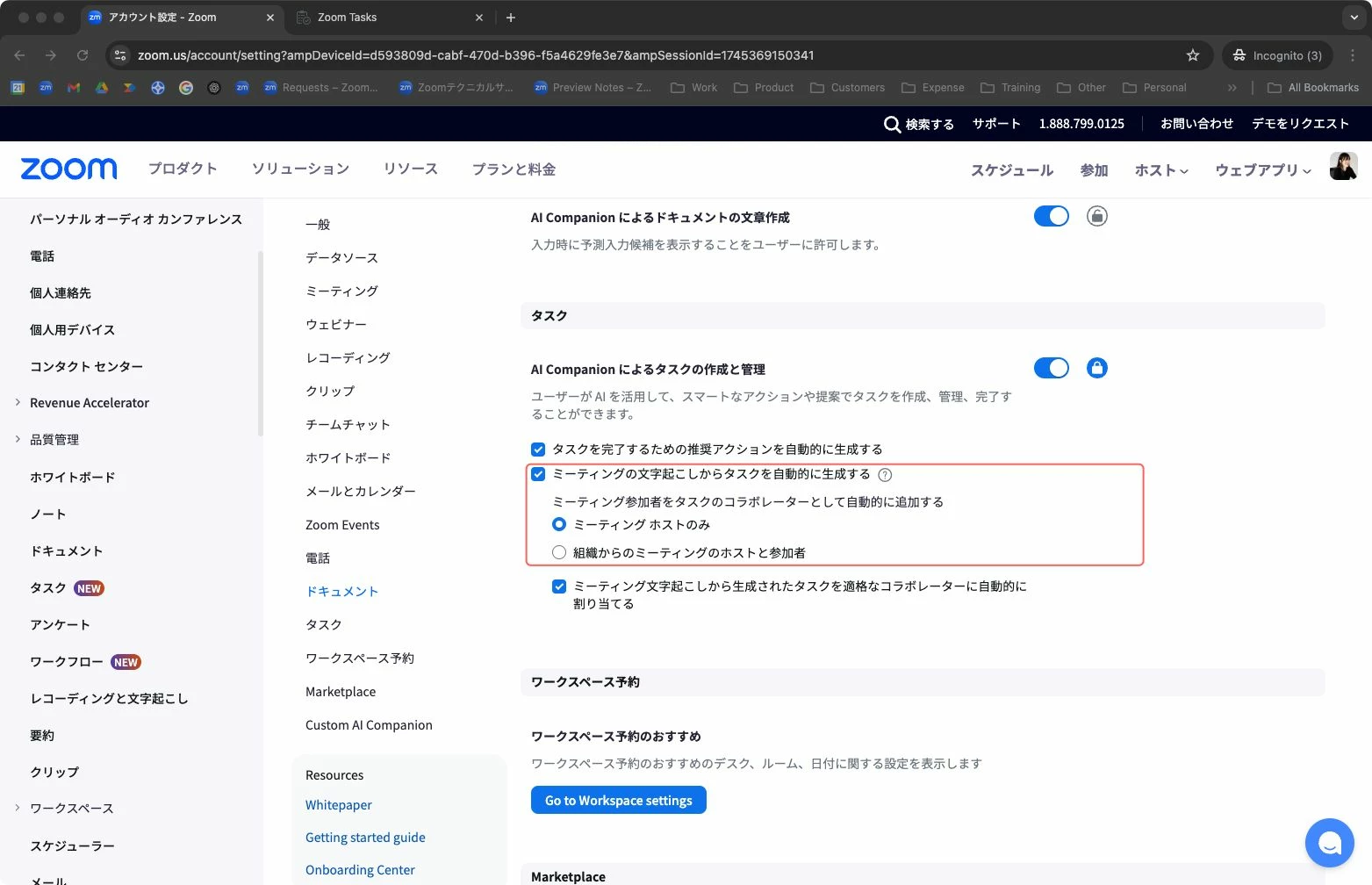Toggle AI Companion task creation and management switch
The image size is (1372, 885).
1051,368
